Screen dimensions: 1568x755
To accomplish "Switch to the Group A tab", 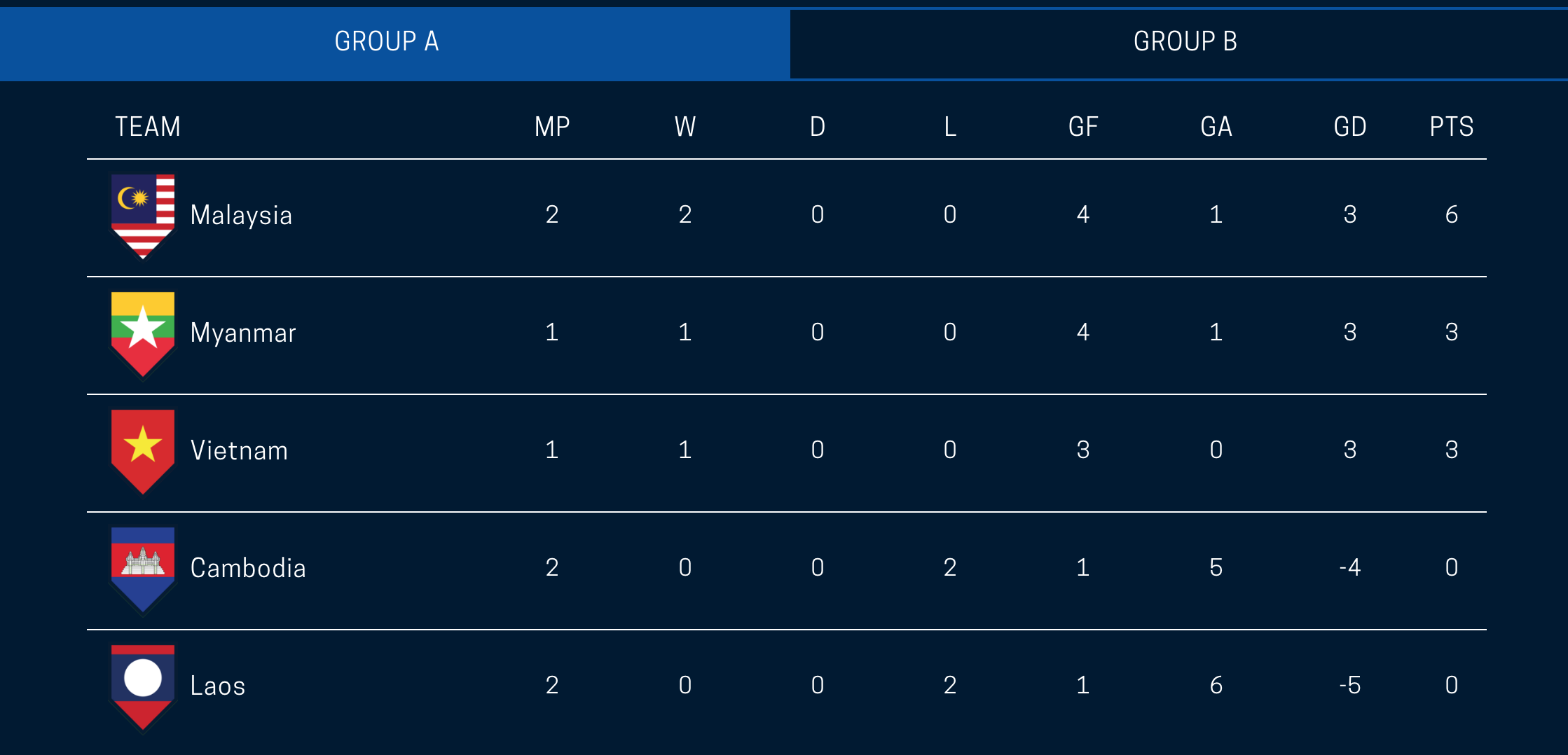I will [x=387, y=42].
